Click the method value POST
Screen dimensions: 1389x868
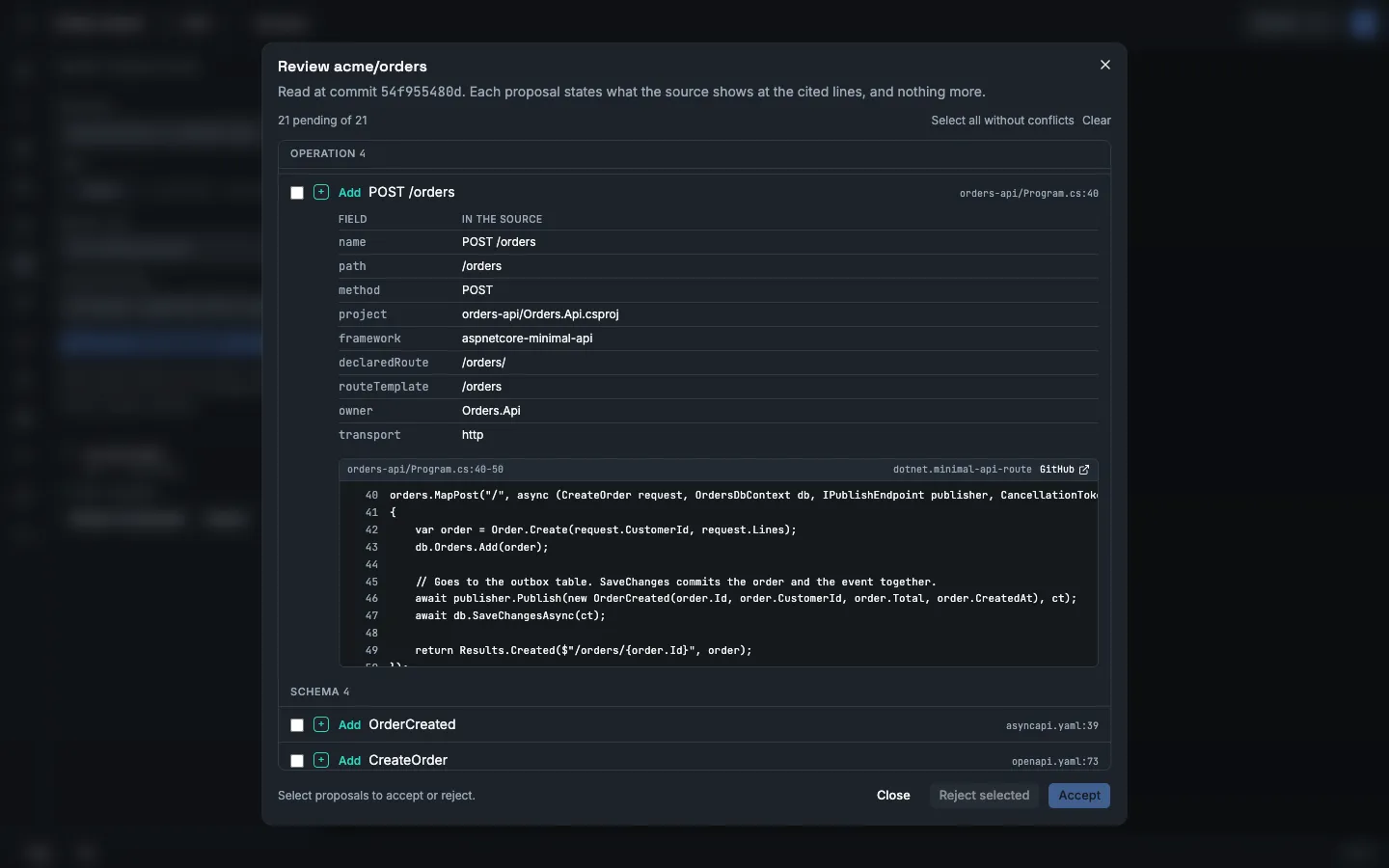[x=477, y=290]
